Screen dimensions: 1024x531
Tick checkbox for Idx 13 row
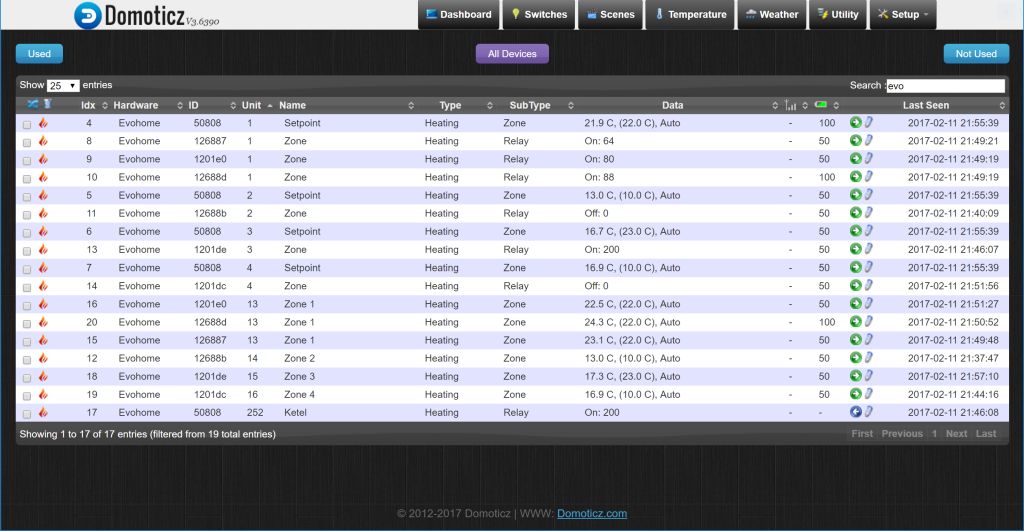pos(27,251)
